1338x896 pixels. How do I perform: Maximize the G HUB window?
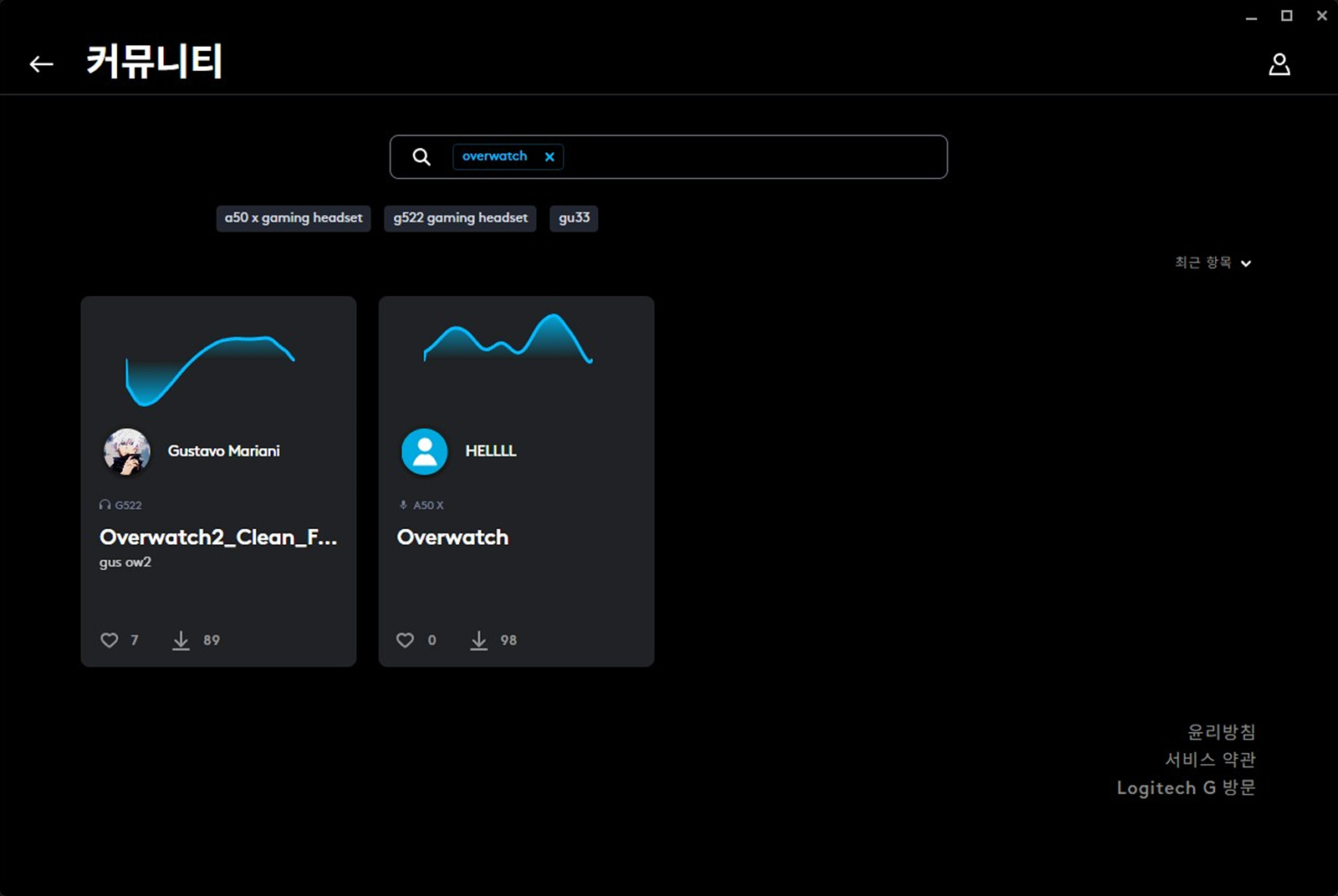1287,16
